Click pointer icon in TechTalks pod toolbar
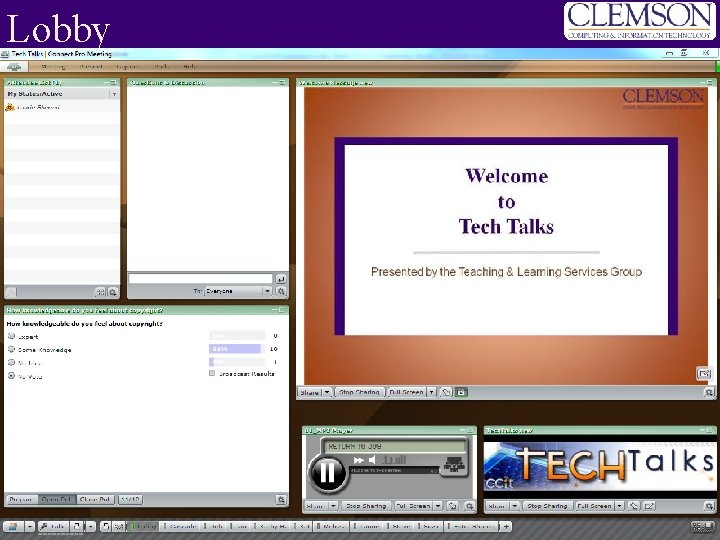Viewport: 720px width, 540px height. (x=634, y=506)
